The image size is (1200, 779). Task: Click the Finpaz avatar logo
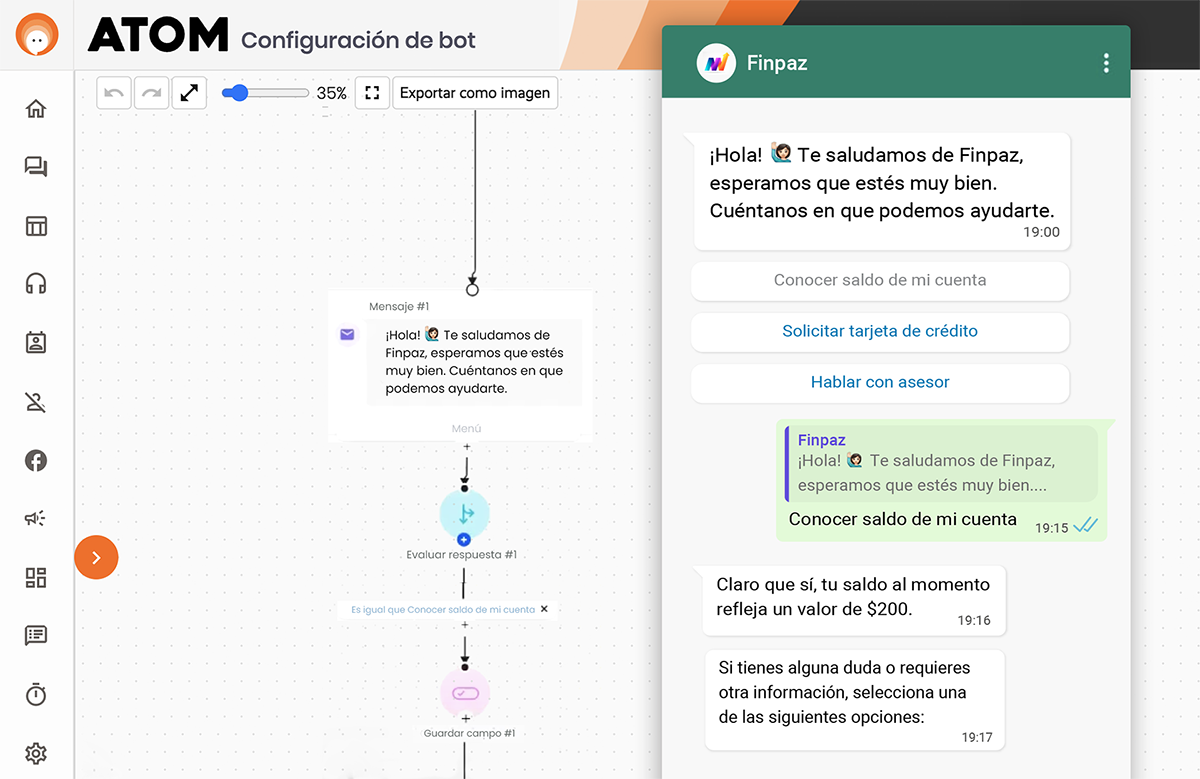(x=716, y=63)
